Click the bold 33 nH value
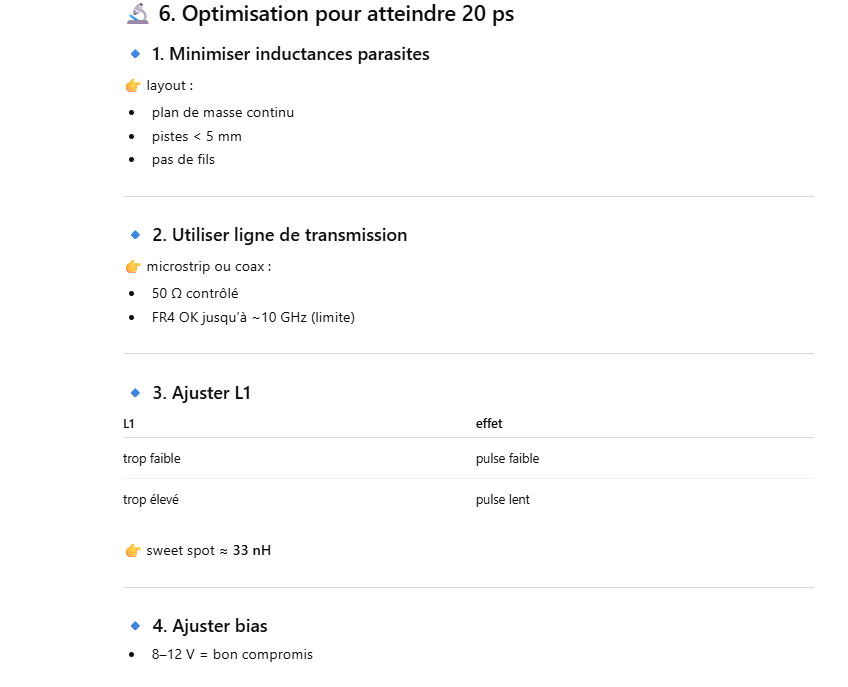The image size is (848, 687). point(252,551)
